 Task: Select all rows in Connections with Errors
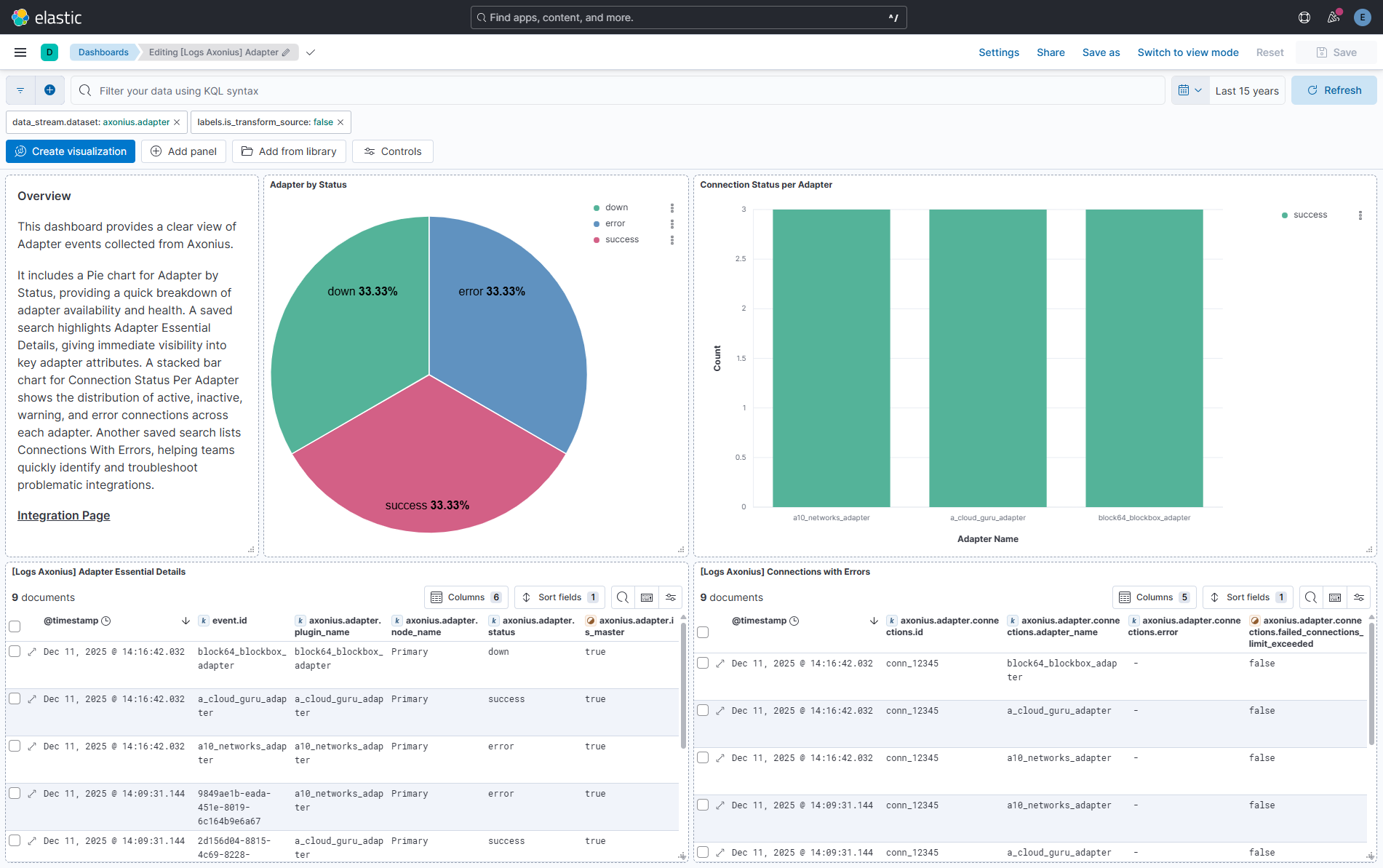coord(703,632)
